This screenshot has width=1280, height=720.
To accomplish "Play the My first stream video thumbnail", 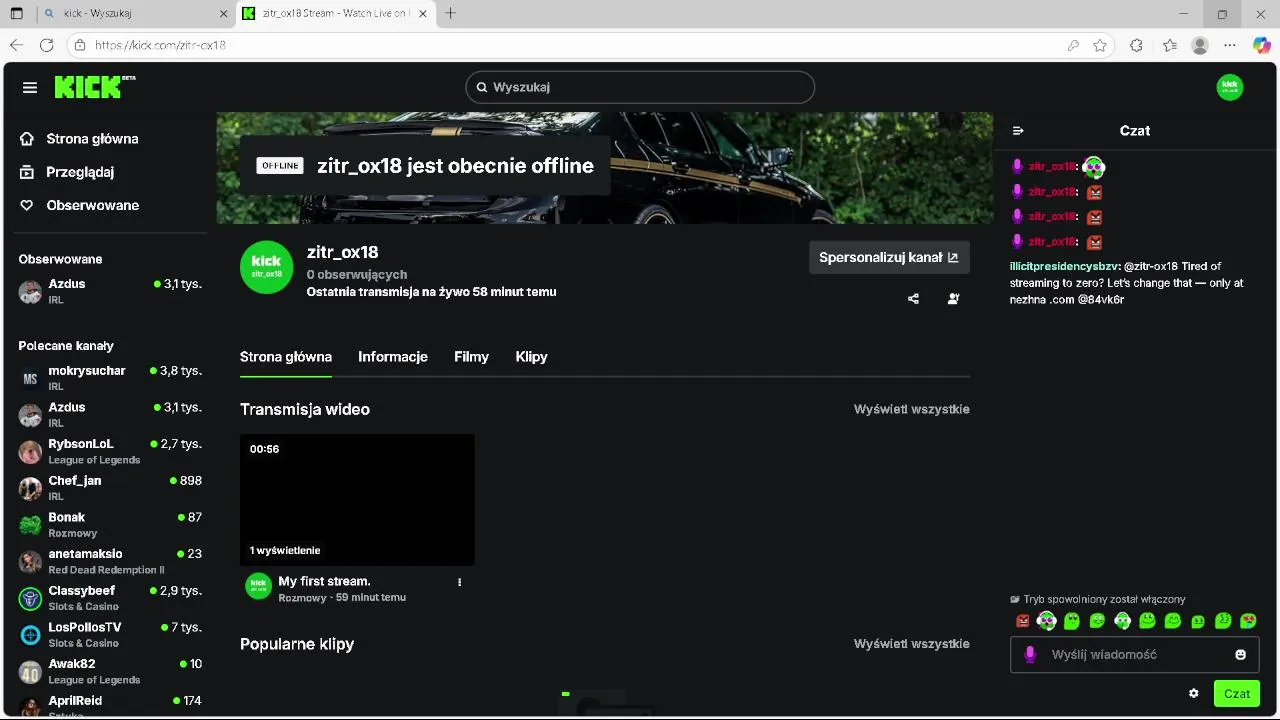I will click(357, 500).
